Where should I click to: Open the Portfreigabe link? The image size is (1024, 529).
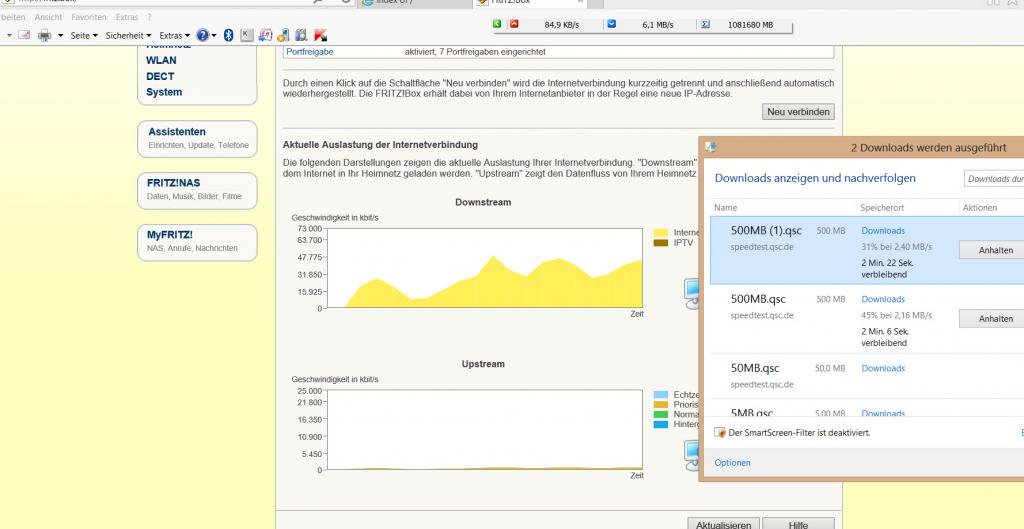(310, 52)
